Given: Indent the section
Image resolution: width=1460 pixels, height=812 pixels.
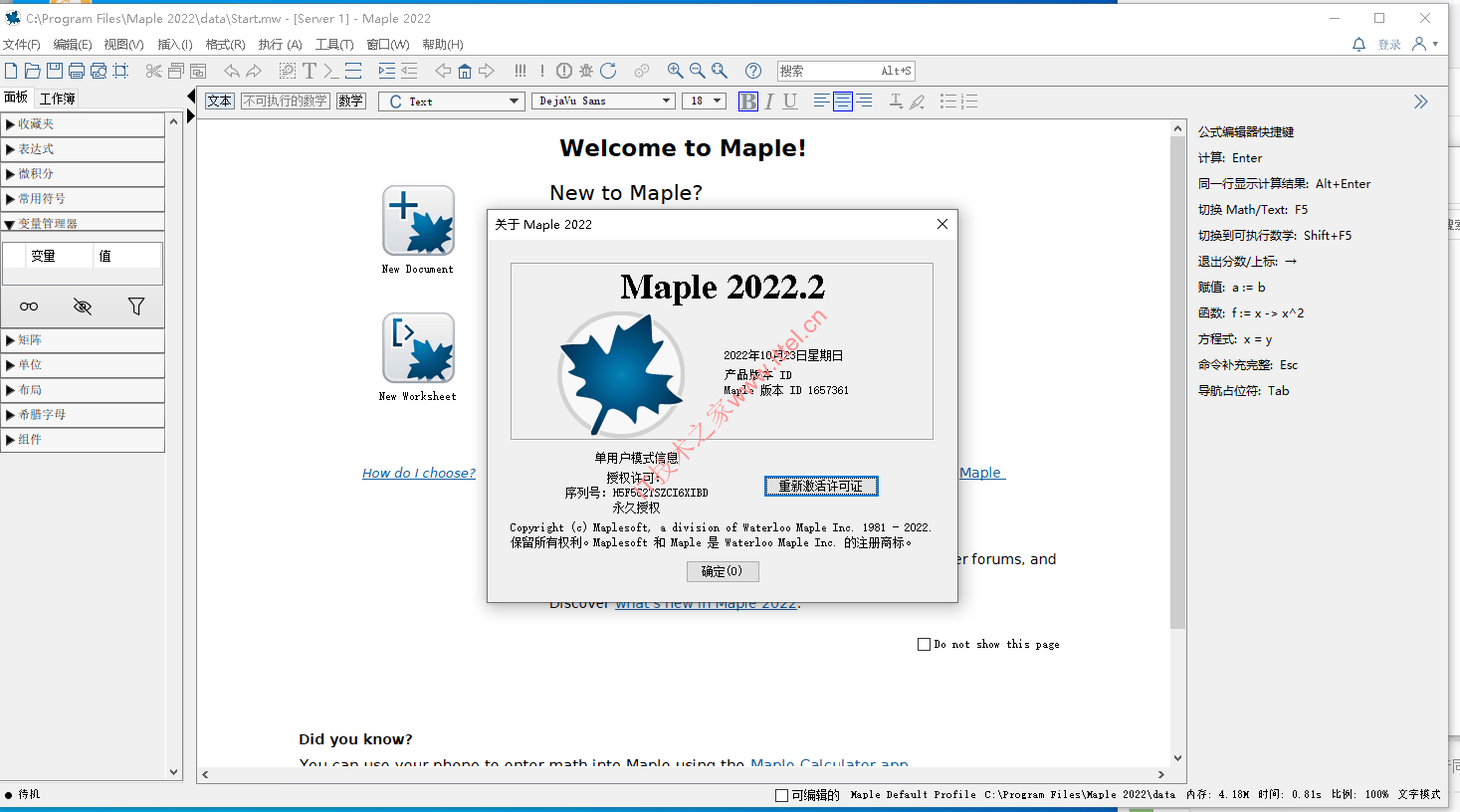Looking at the screenshot, I should [387, 71].
